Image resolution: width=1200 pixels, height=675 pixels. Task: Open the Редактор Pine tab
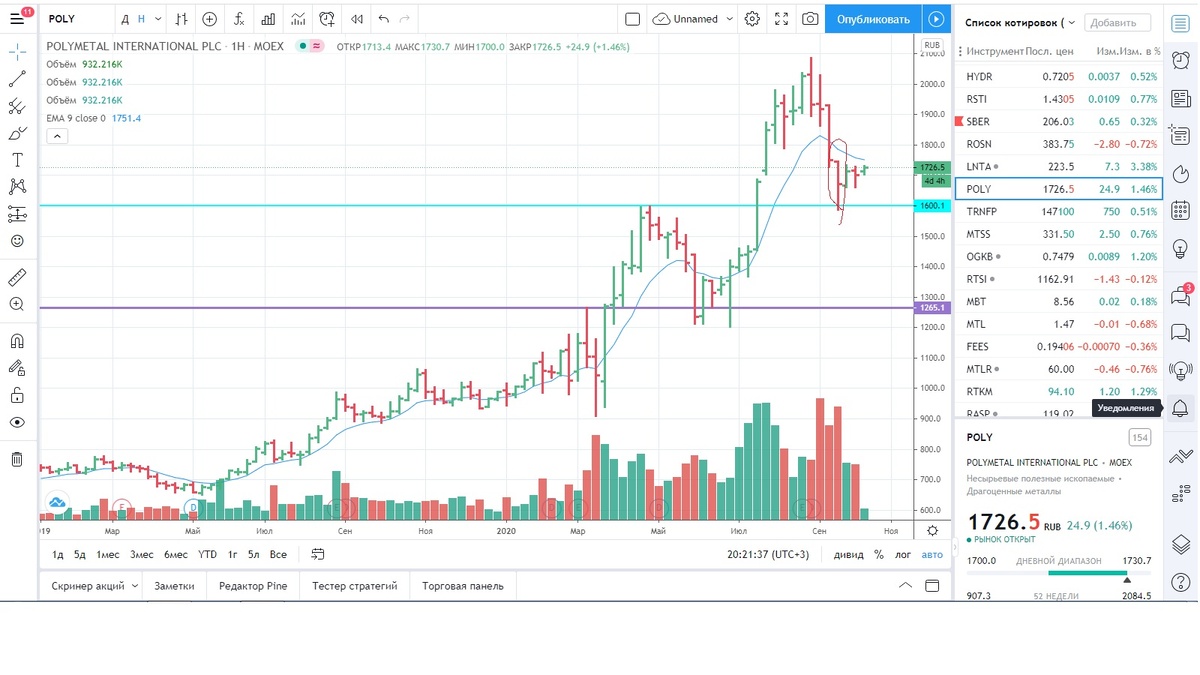click(x=253, y=586)
